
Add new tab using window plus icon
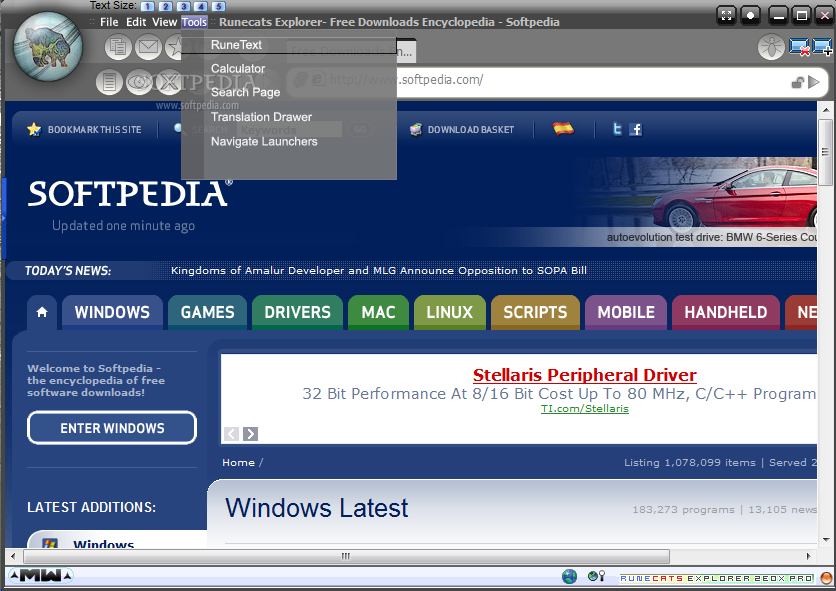[x=822, y=47]
